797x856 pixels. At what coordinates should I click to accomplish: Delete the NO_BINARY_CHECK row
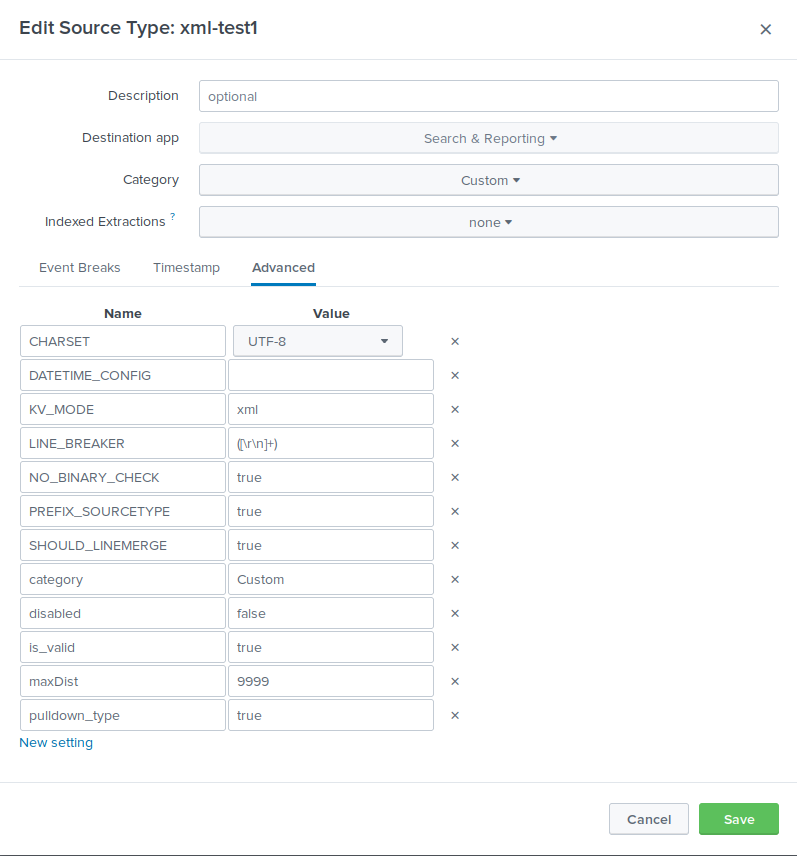455,477
